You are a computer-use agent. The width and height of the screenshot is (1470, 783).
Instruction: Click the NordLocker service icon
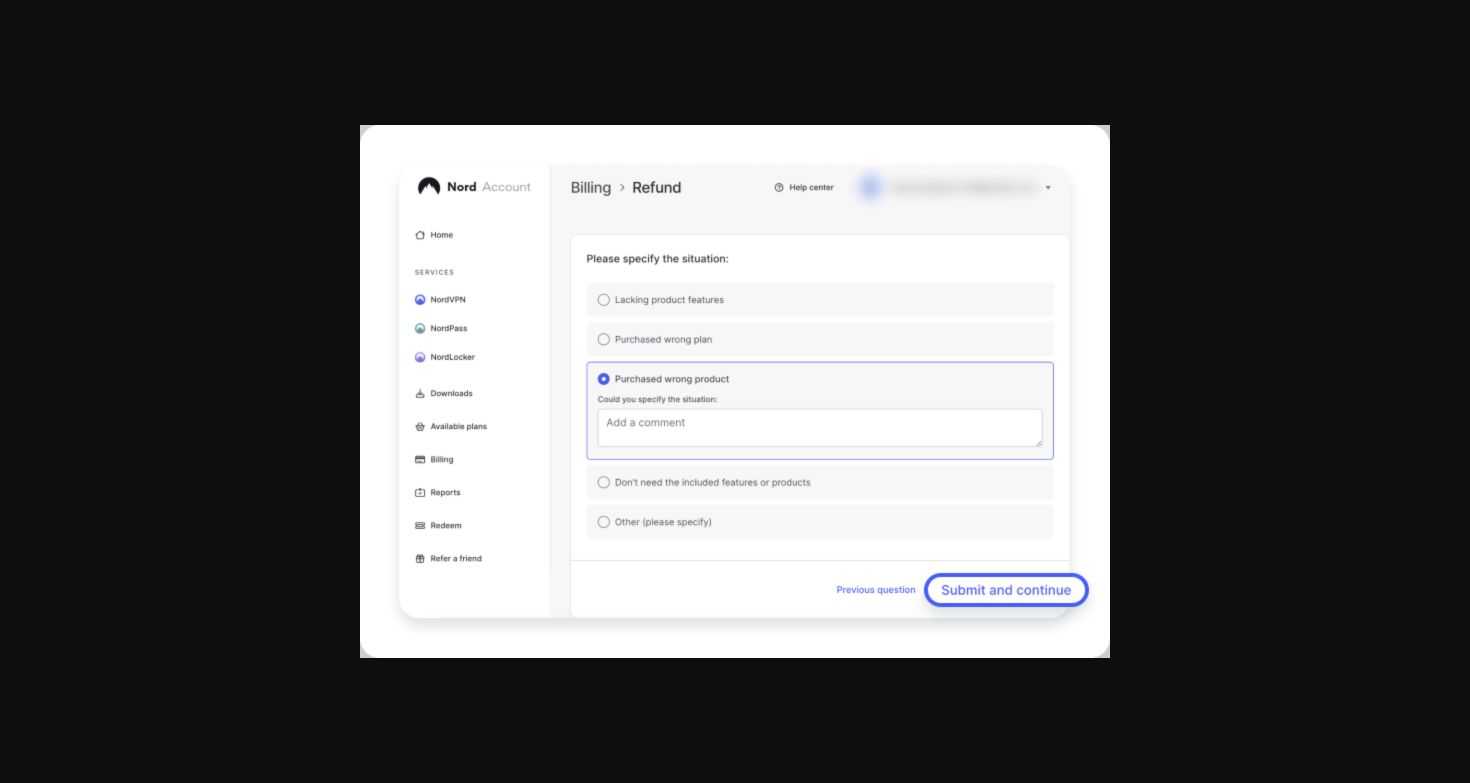[x=420, y=357]
